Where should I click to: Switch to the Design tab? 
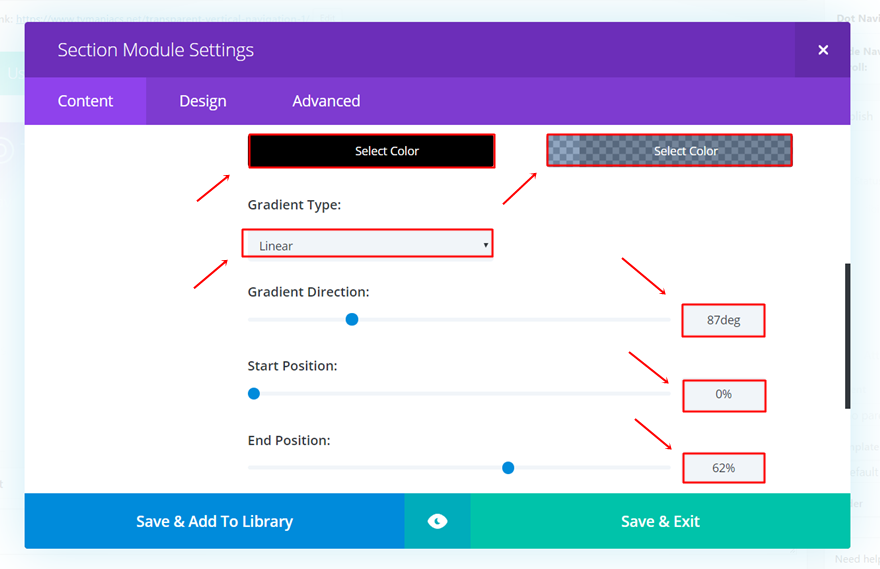click(203, 101)
